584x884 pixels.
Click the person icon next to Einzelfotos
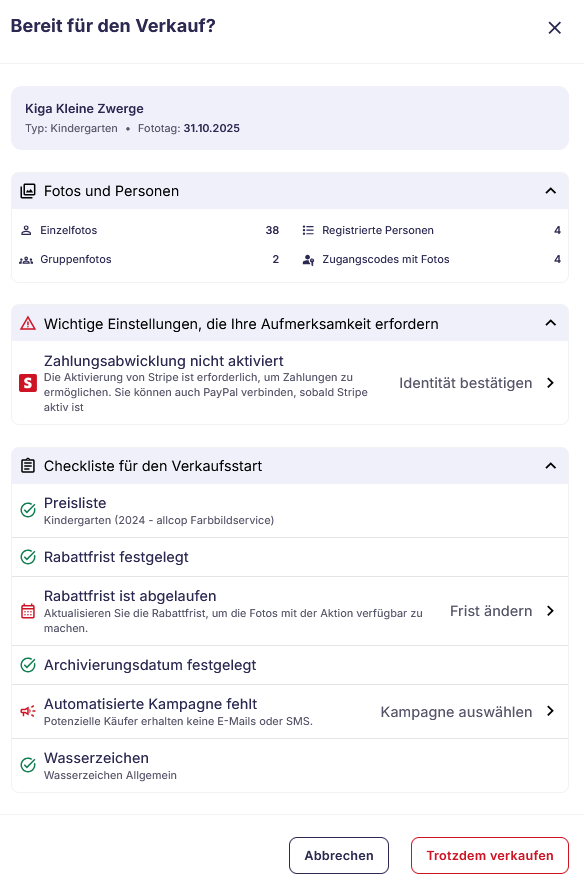pos(24,230)
